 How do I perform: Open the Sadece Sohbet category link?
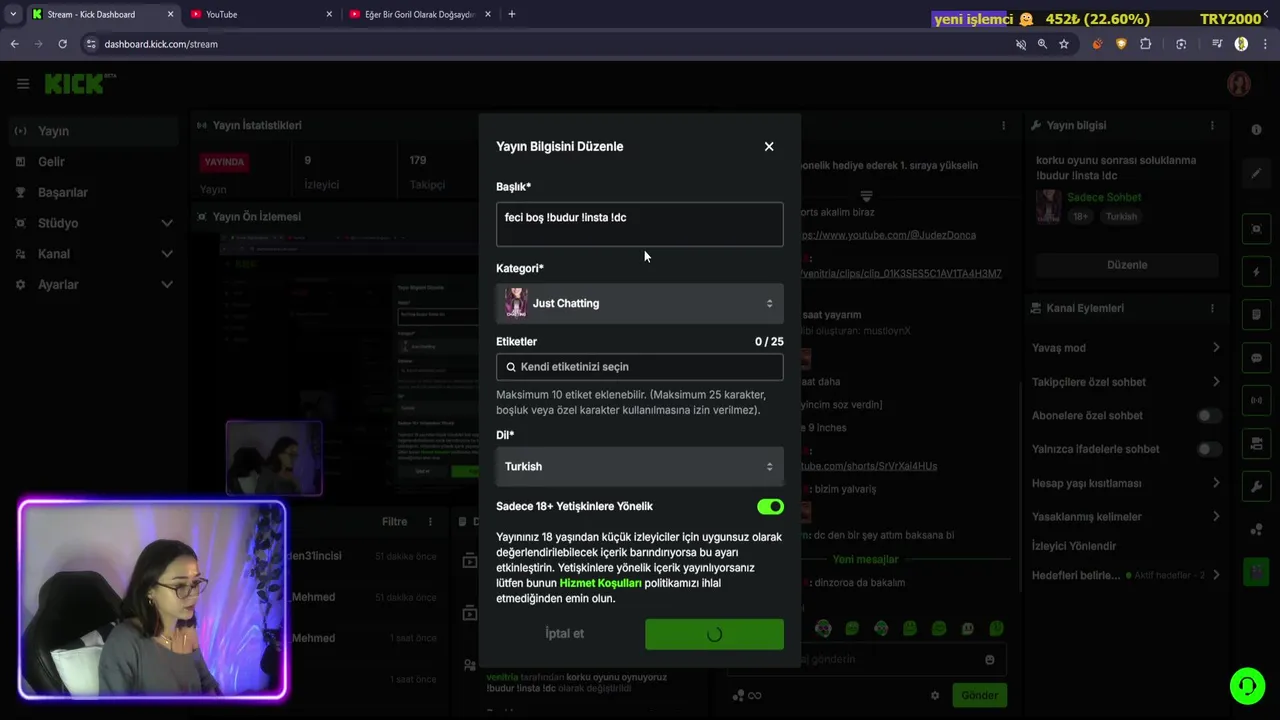1104,197
